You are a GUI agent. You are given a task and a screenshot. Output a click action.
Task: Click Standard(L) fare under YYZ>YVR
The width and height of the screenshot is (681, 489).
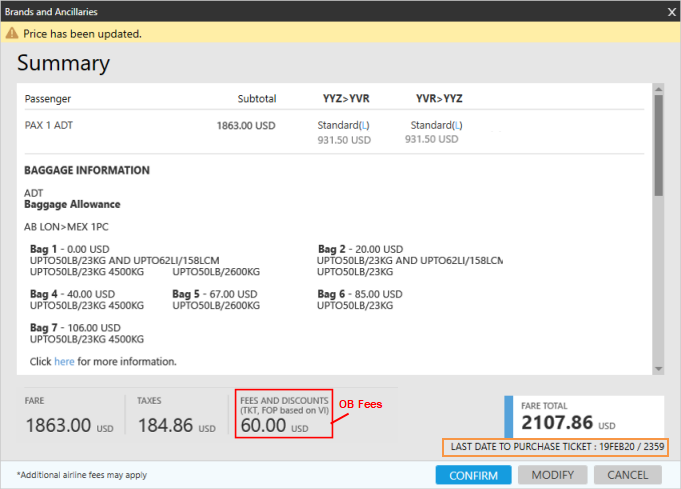point(344,125)
